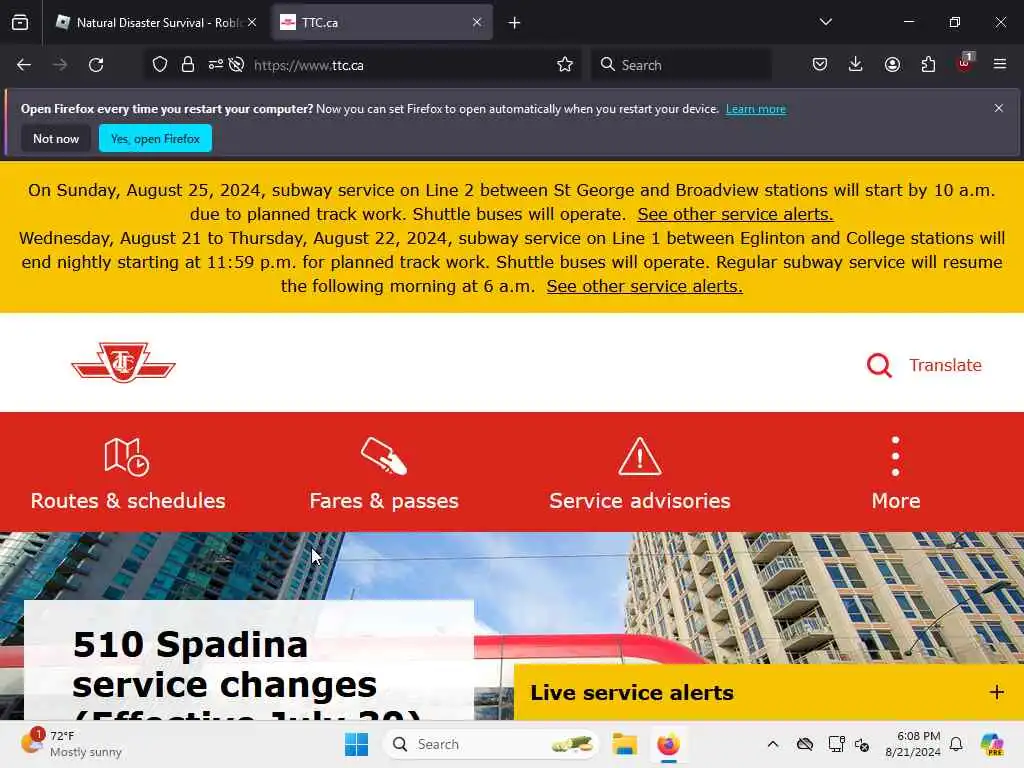Open the Firefox account icon
1024x768 pixels.
point(892,65)
